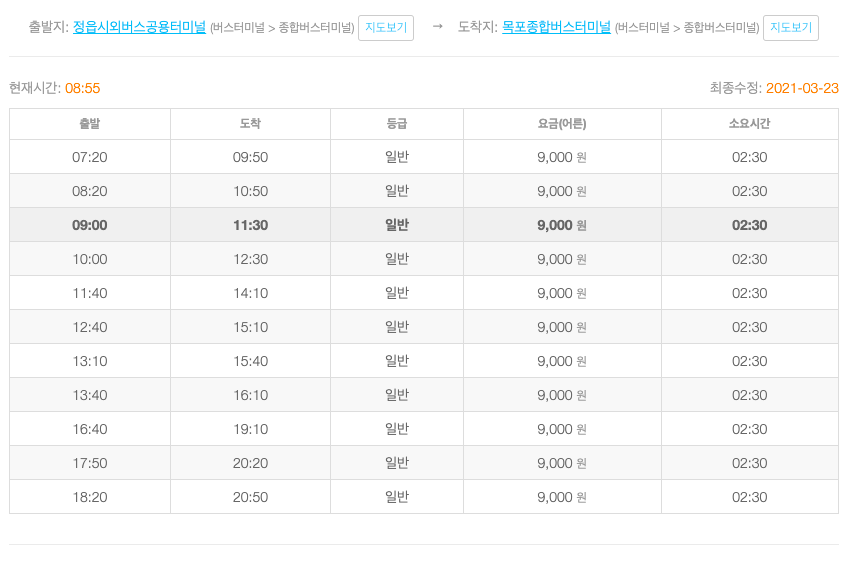Select the 08:20 departure time cell
849x561 pixels.
click(x=90, y=191)
